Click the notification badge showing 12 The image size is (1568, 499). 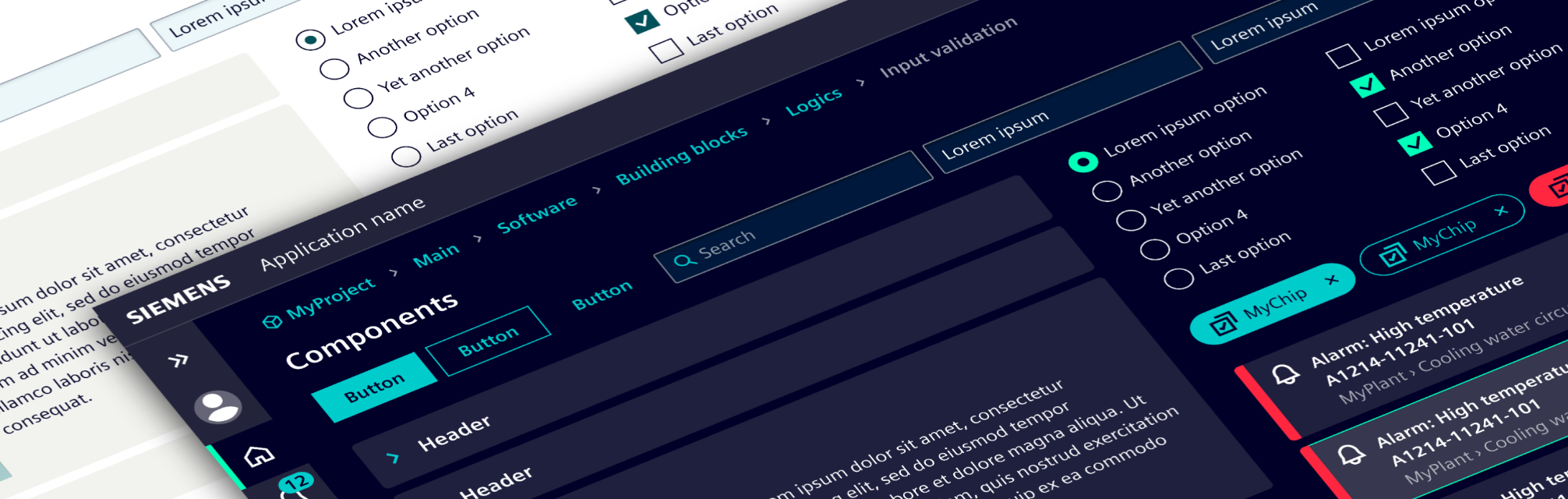(x=296, y=483)
